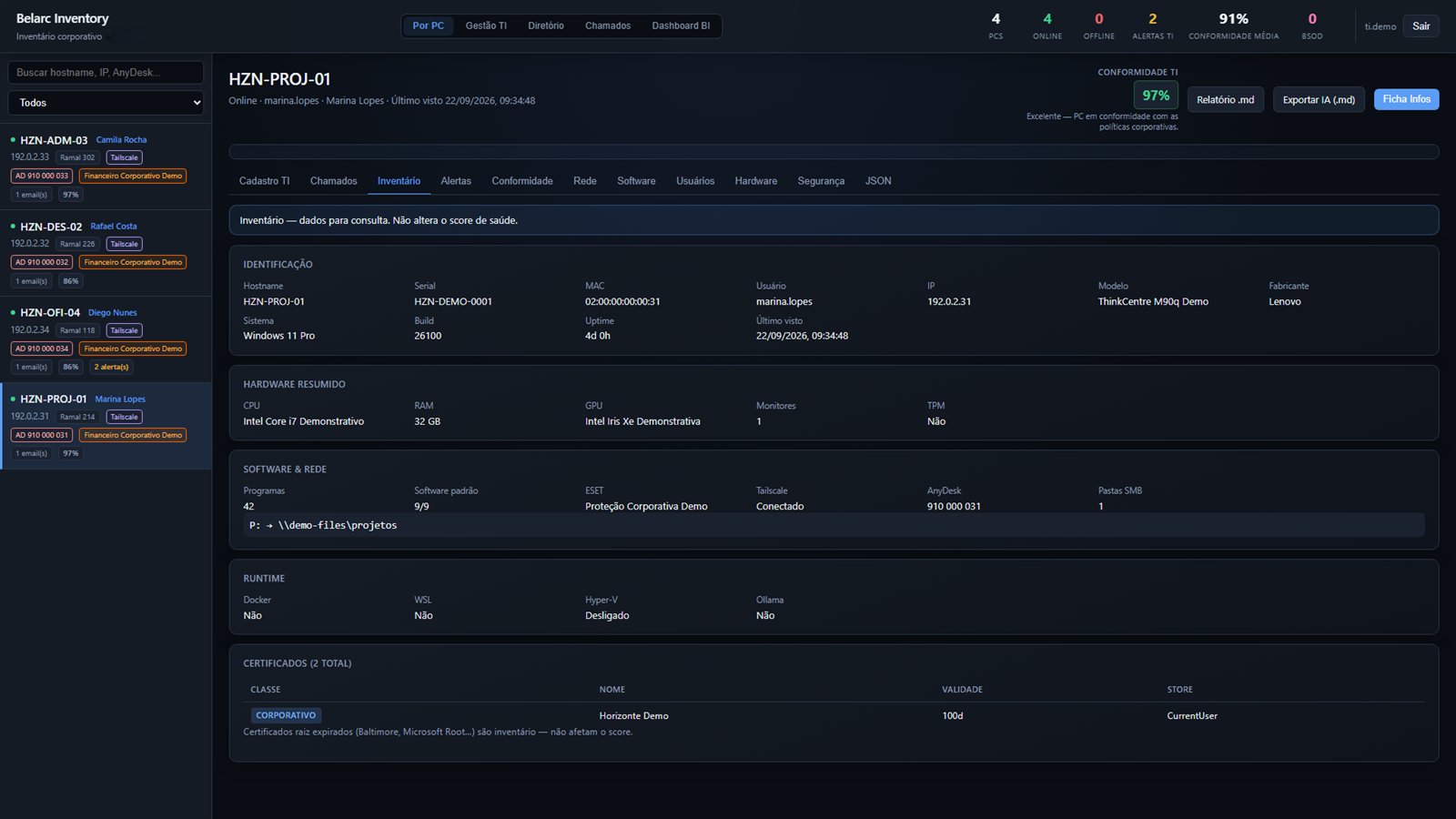Go to Chamados in top navigation
The image size is (1456, 819).
click(x=608, y=25)
